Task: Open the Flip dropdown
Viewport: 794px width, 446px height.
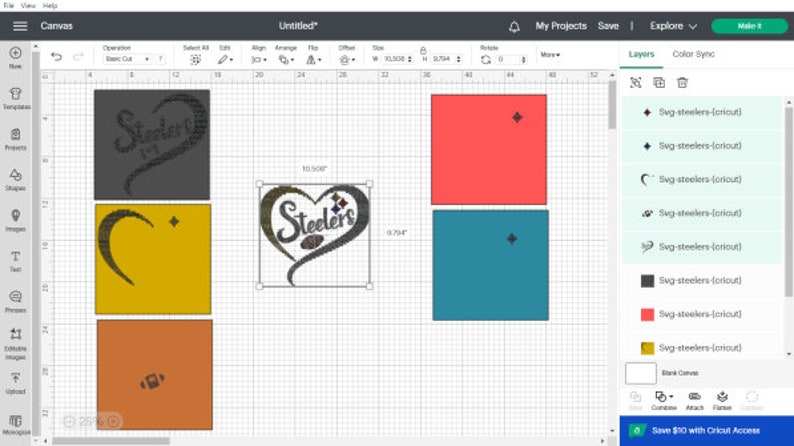Action: point(313,60)
